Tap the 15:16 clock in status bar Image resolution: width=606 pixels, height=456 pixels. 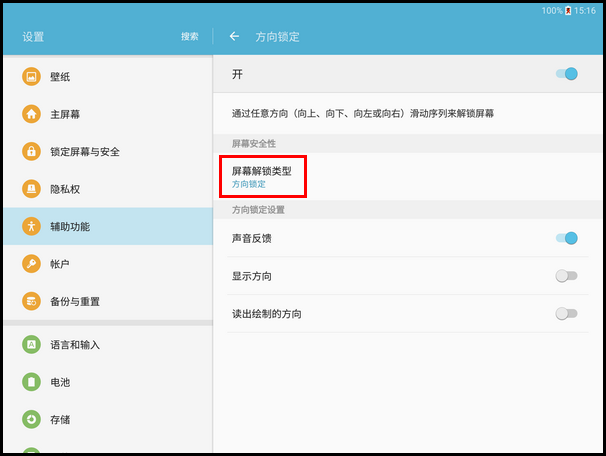click(x=585, y=11)
